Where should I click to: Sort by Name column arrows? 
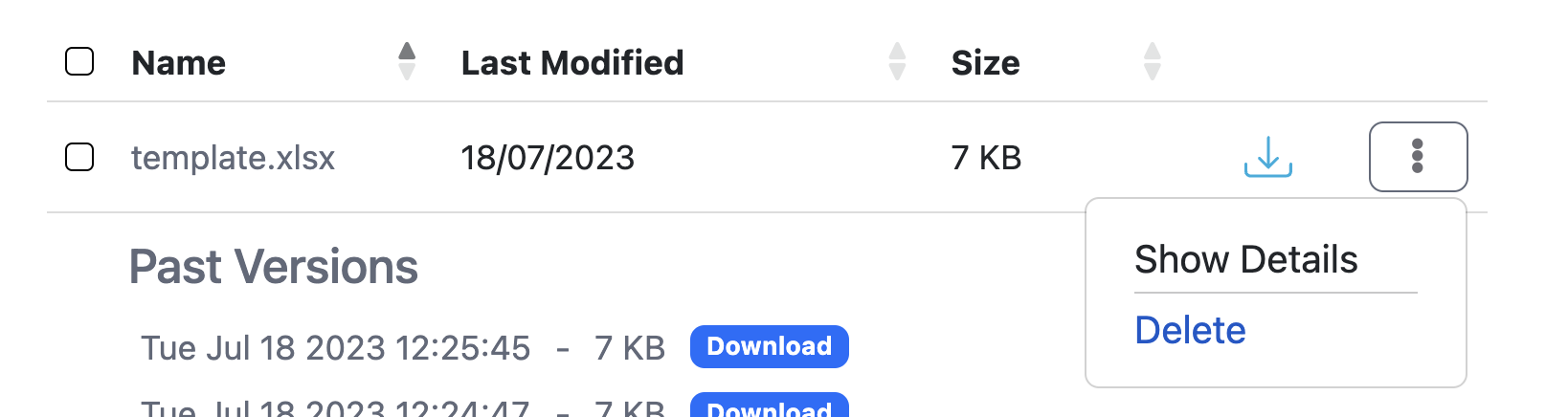coord(407,62)
